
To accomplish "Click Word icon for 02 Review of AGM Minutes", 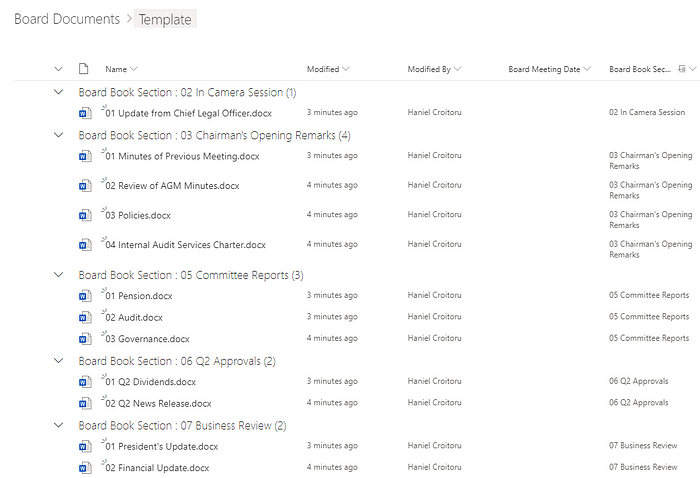I will [84, 186].
